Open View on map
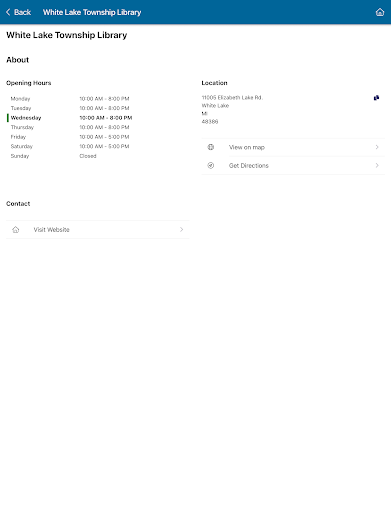The image size is (391, 512). coord(293,147)
